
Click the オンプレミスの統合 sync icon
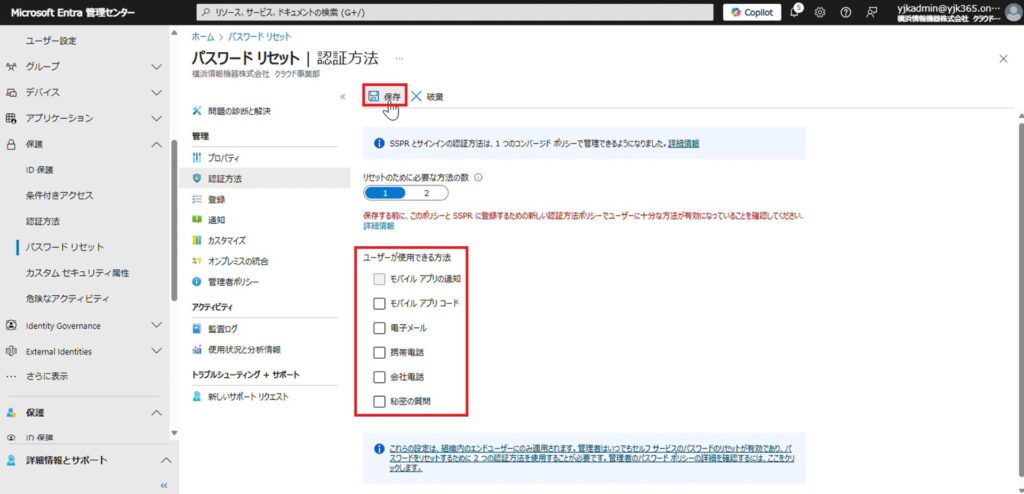click(x=197, y=261)
